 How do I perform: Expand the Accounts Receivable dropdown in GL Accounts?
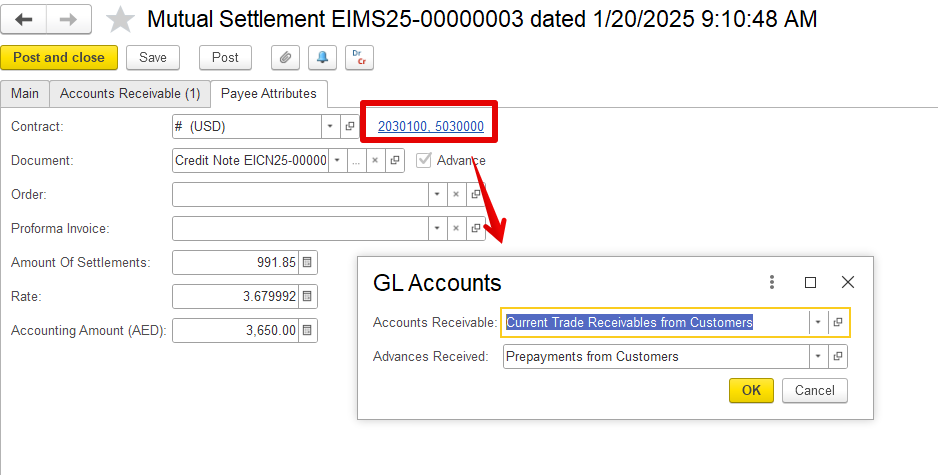coord(818,322)
